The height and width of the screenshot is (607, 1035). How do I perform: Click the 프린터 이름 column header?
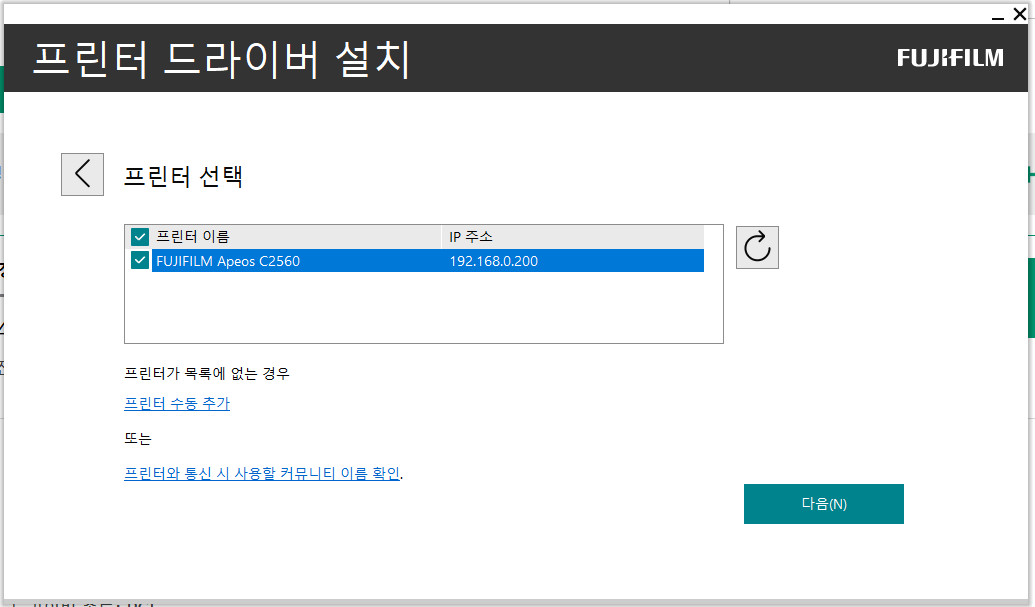coord(297,236)
